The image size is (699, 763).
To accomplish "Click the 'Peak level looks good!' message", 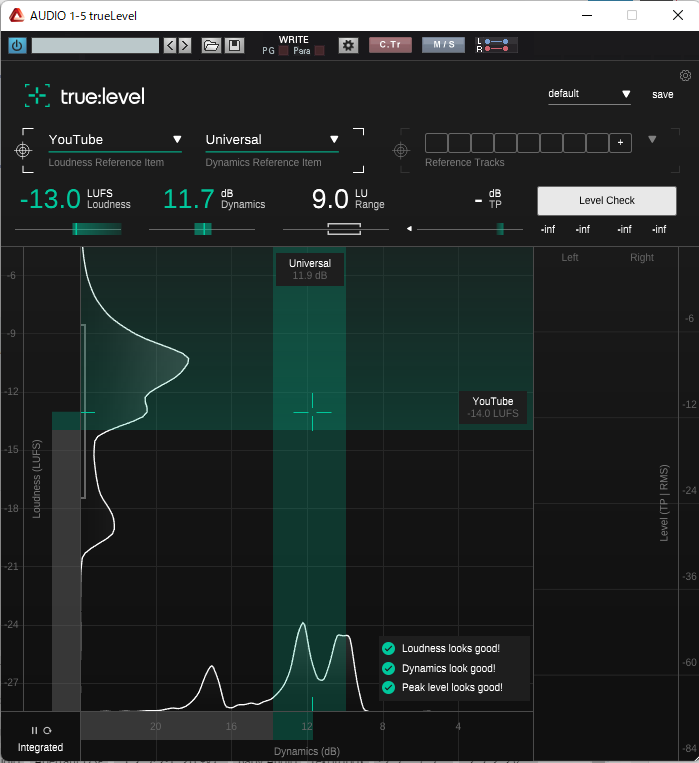I will click(452, 688).
